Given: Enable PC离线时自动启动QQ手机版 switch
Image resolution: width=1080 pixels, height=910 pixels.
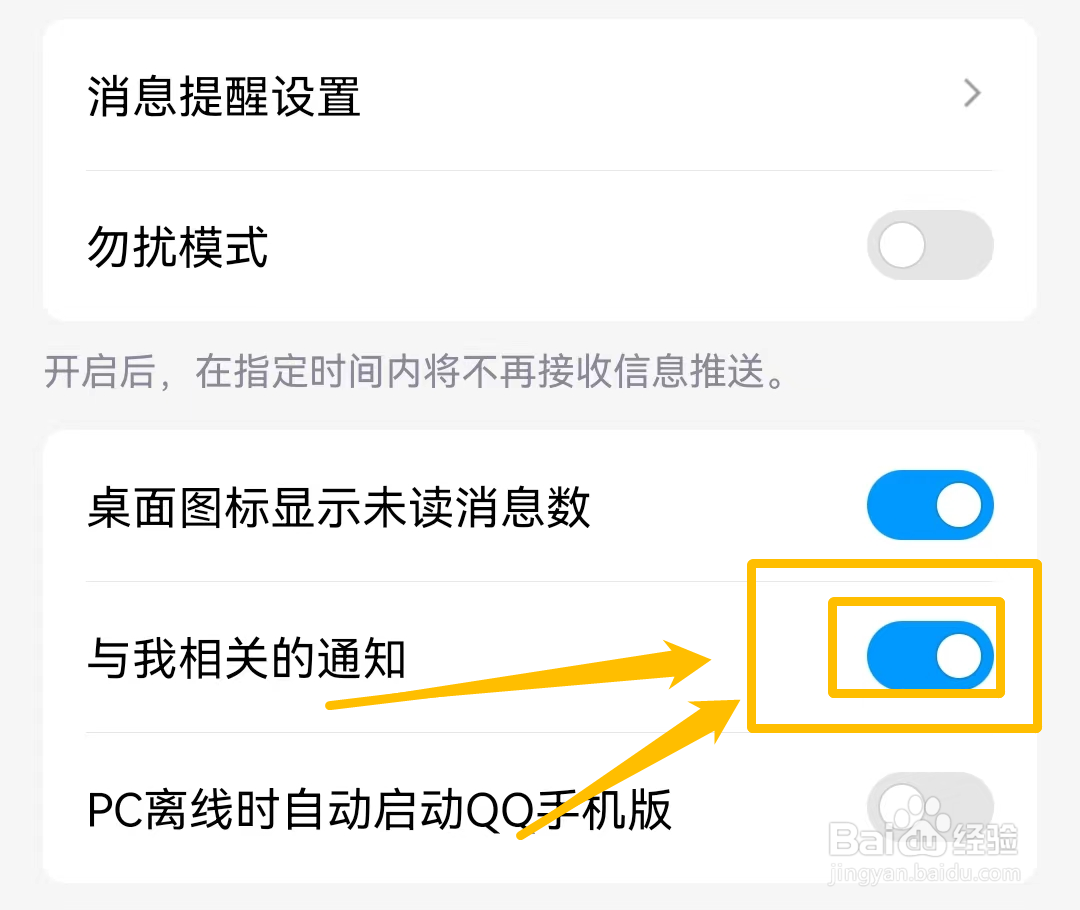Looking at the screenshot, I should point(930,806).
